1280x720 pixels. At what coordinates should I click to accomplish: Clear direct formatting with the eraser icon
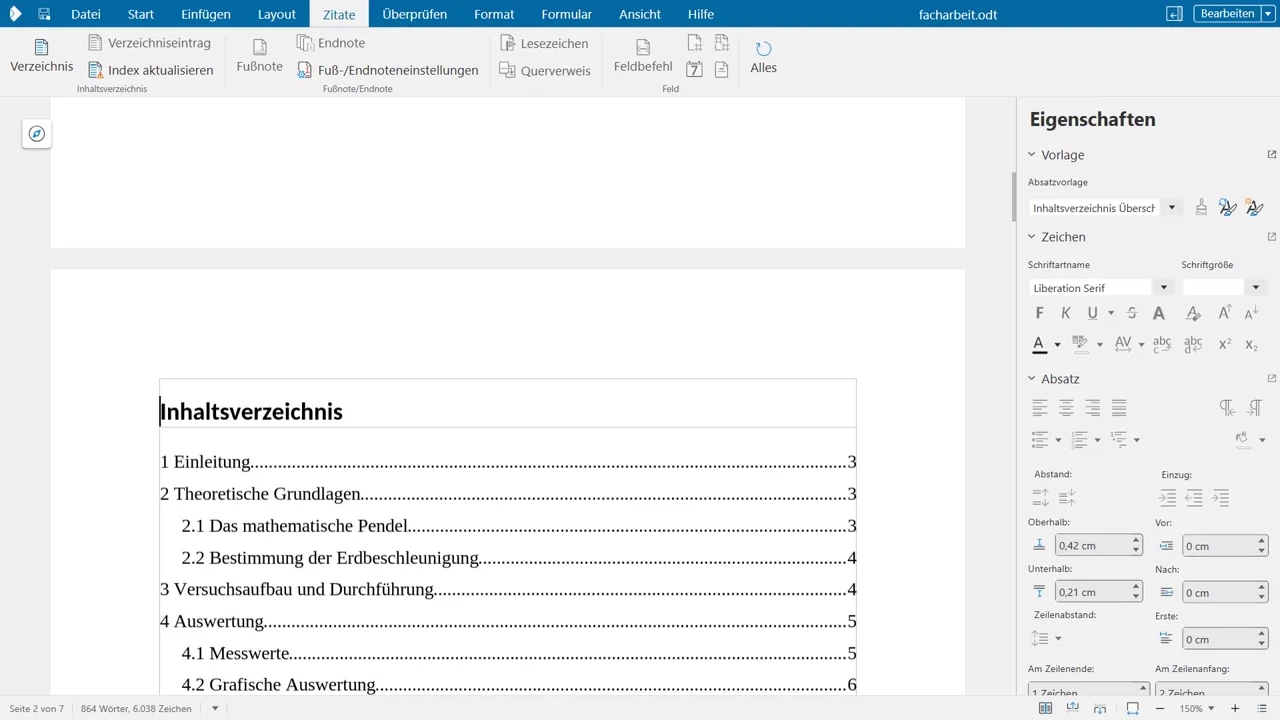tap(1193, 313)
